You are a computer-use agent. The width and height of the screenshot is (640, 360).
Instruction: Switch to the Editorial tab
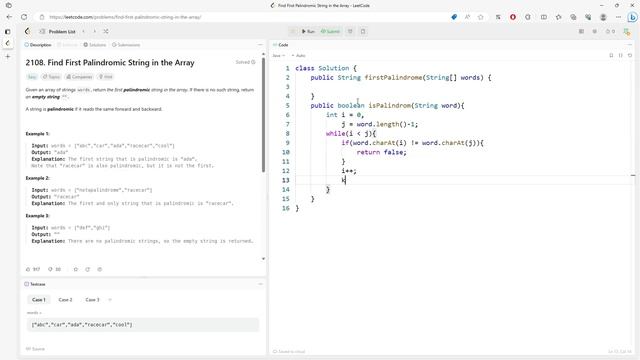tap(67, 45)
